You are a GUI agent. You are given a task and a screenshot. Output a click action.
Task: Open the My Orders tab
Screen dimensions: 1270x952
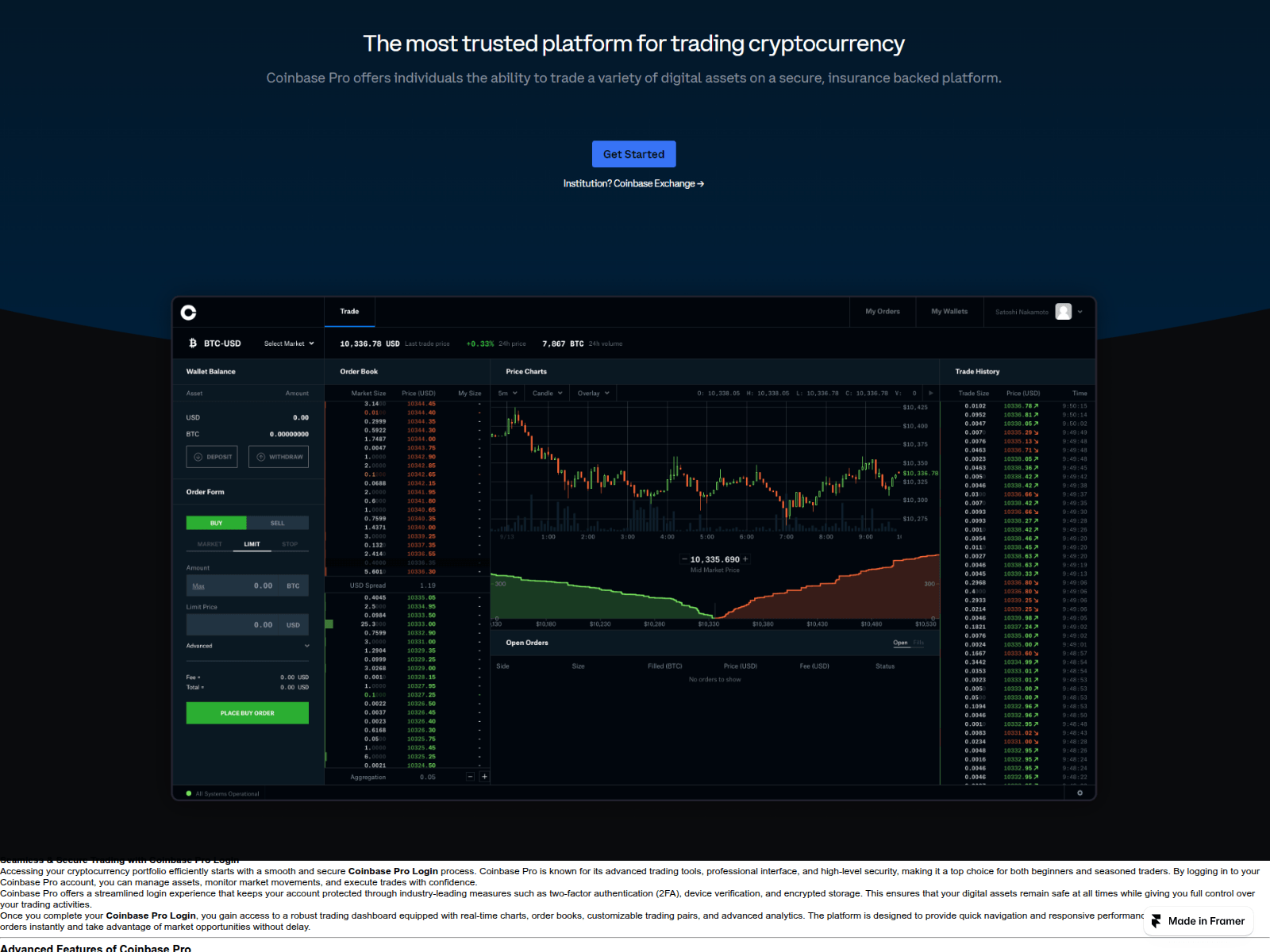pos(883,312)
